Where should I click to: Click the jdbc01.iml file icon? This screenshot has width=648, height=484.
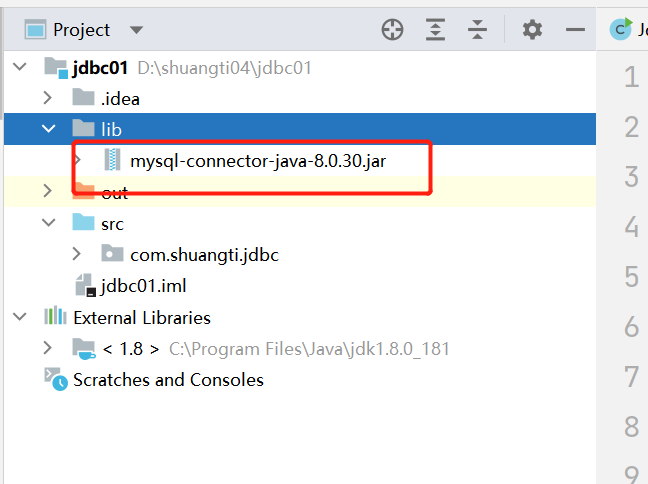coord(85,286)
